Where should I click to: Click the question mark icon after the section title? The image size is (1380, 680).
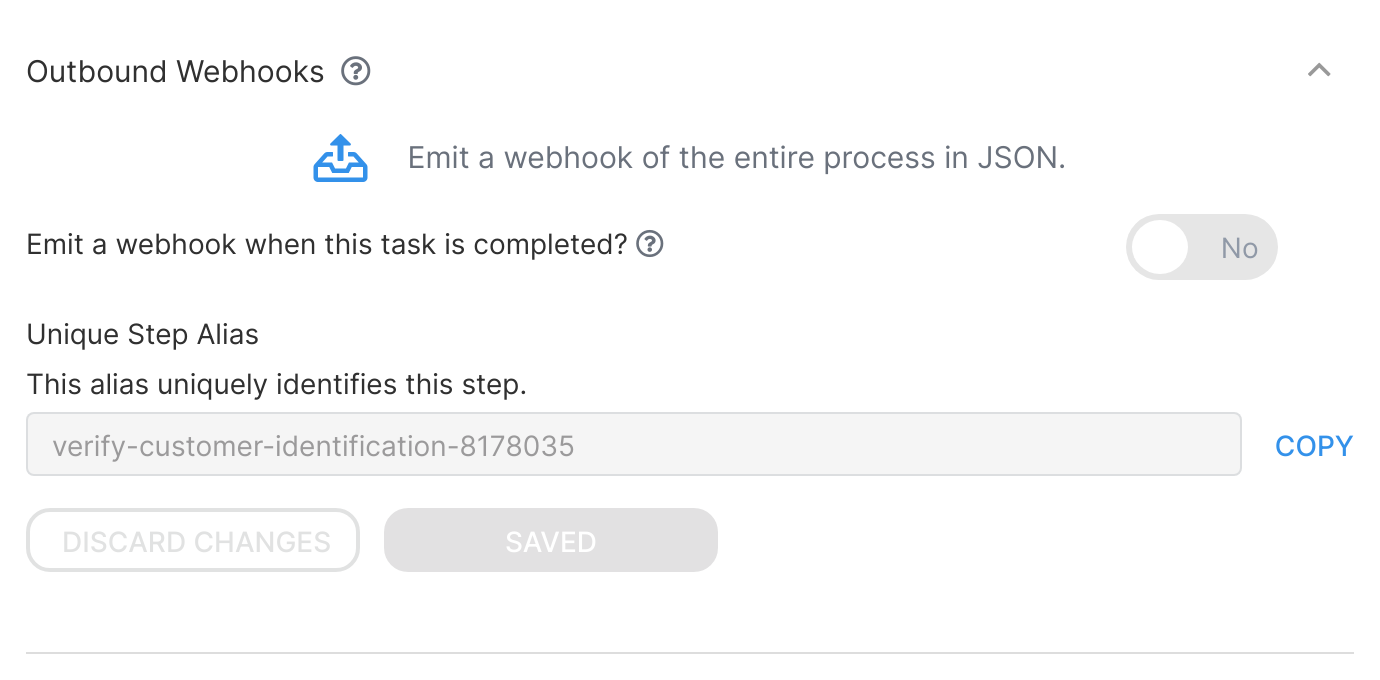355,70
